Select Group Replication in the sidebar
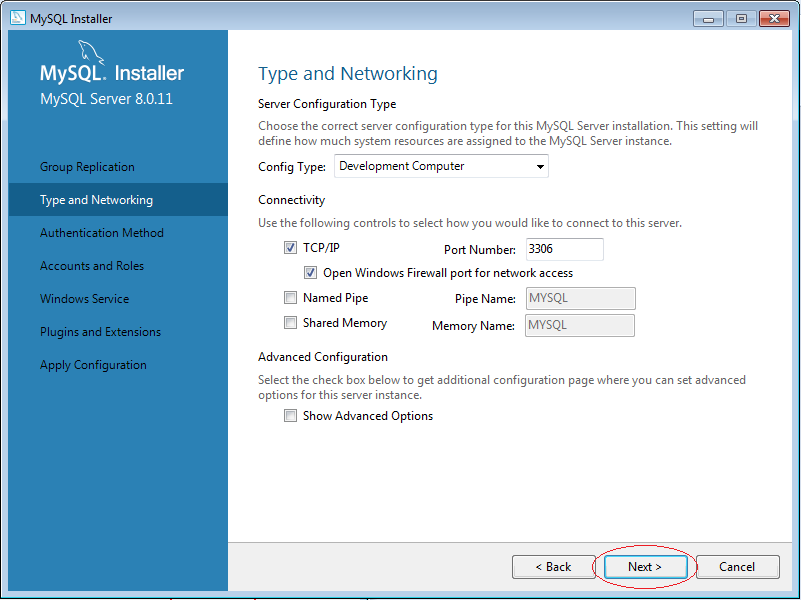 pyautogui.click(x=87, y=167)
